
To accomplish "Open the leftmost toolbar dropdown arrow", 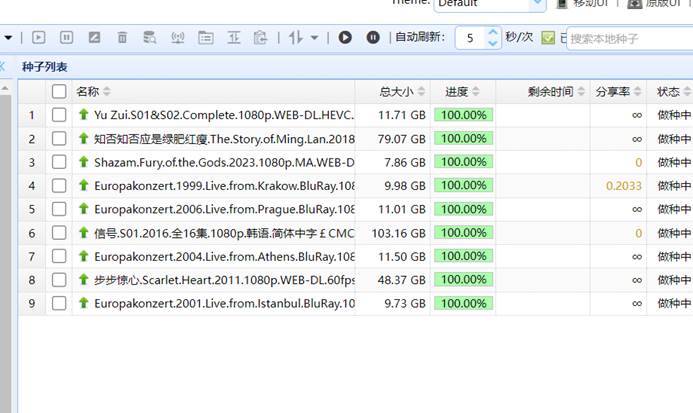I will point(8,38).
